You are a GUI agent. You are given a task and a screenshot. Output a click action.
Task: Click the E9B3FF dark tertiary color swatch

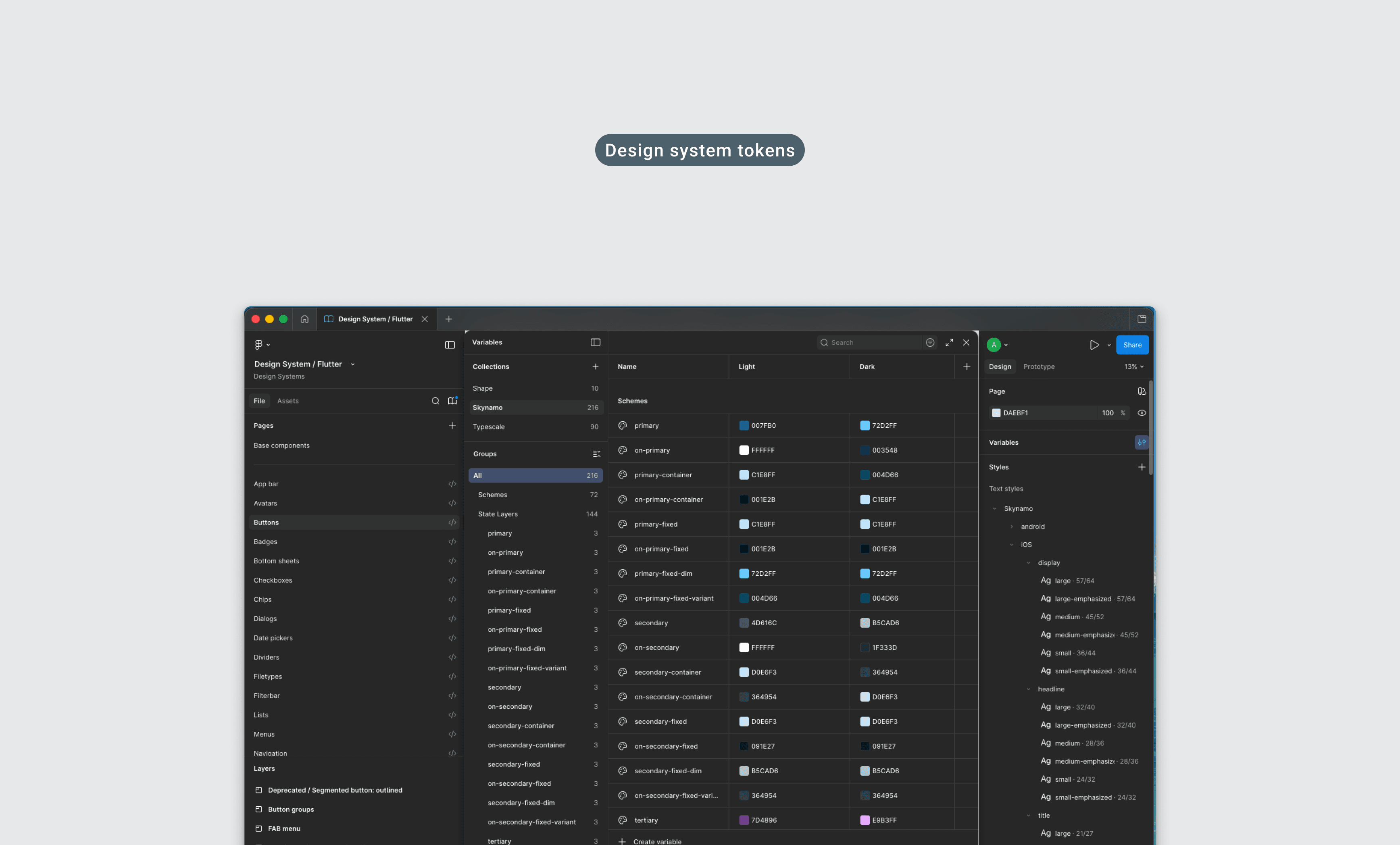pyautogui.click(x=865, y=820)
